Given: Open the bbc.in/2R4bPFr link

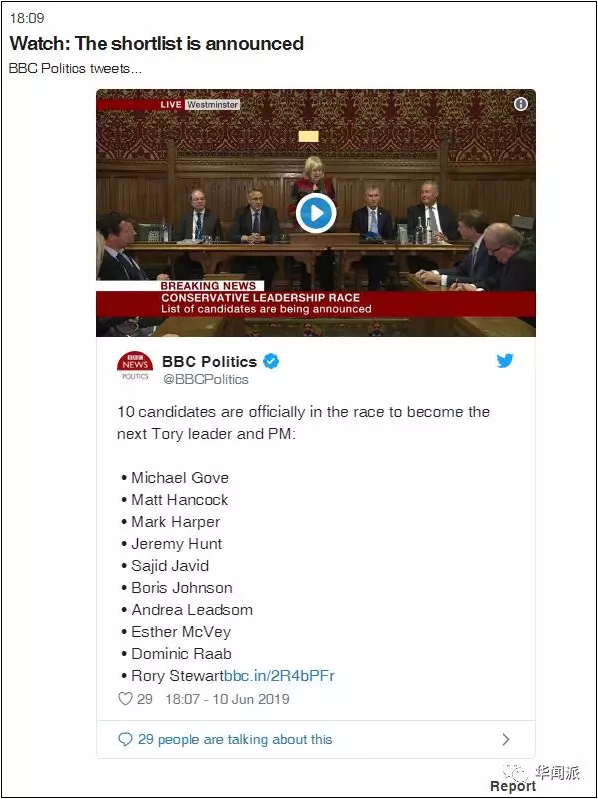Looking at the screenshot, I should [279, 676].
